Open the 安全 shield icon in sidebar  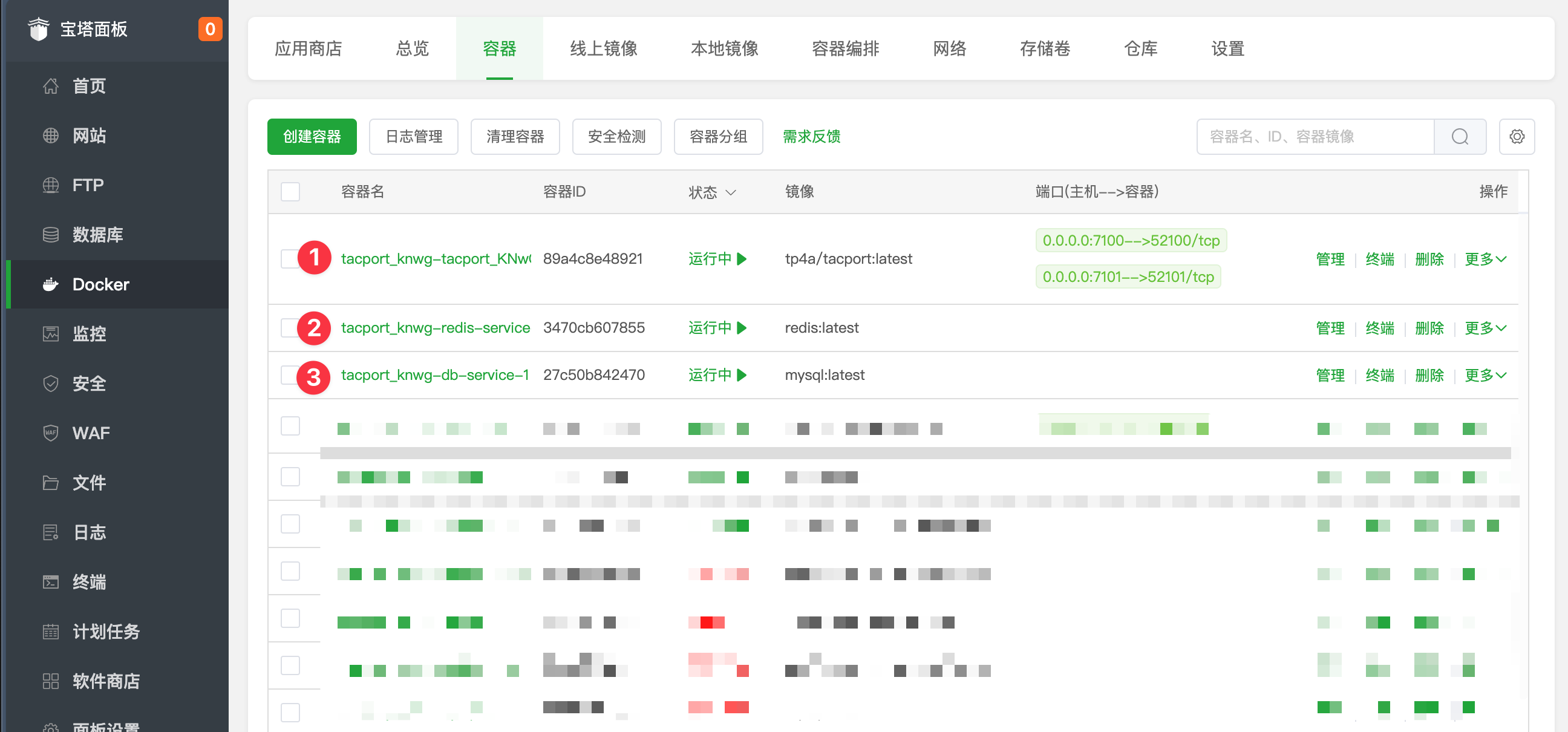click(51, 384)
